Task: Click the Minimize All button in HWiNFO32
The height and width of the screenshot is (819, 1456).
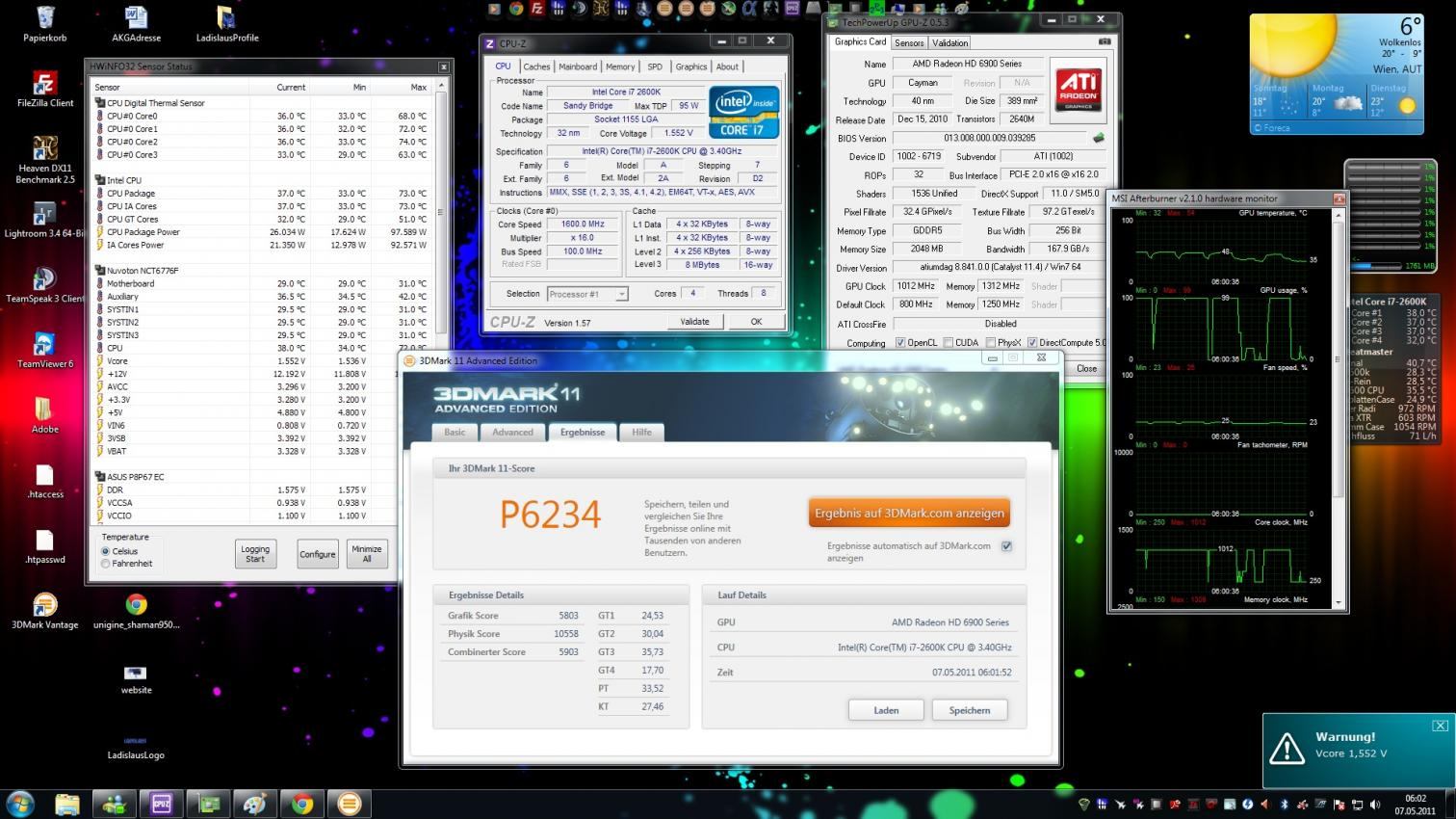Action: point(367,554)
